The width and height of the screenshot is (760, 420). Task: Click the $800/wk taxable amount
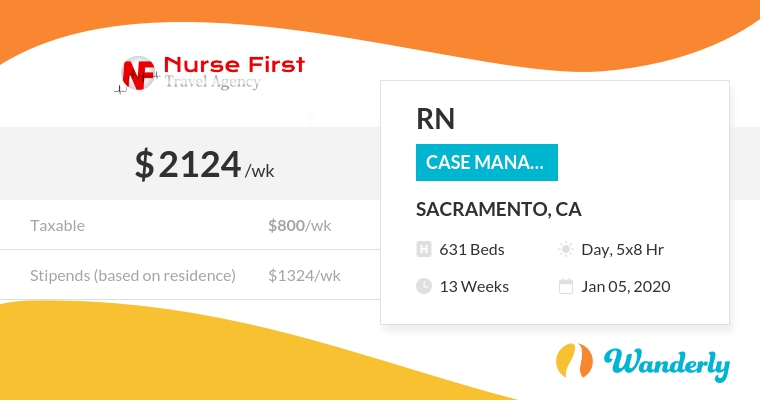point(299,225)
